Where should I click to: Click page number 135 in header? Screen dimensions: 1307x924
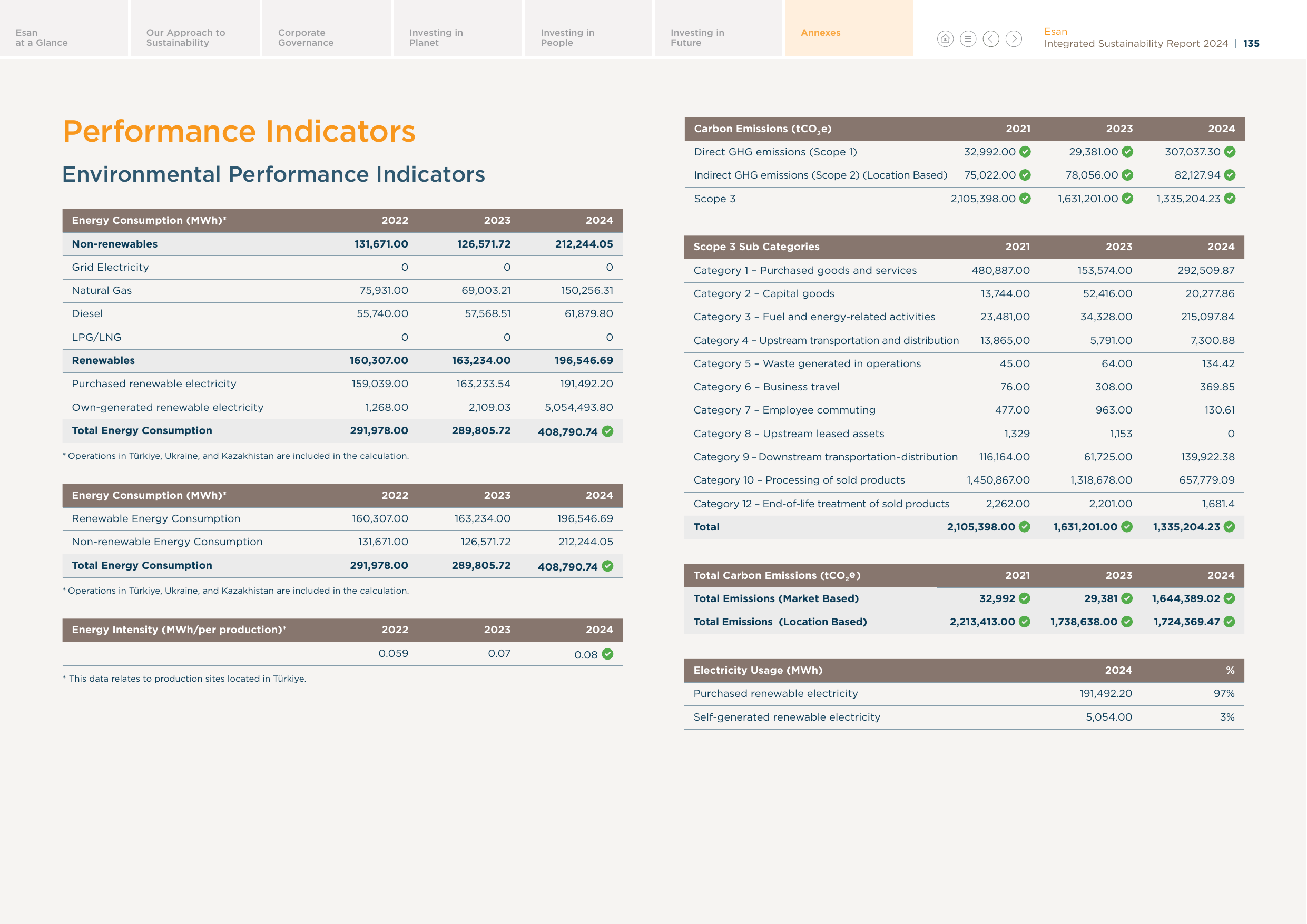coord(1251,44)
